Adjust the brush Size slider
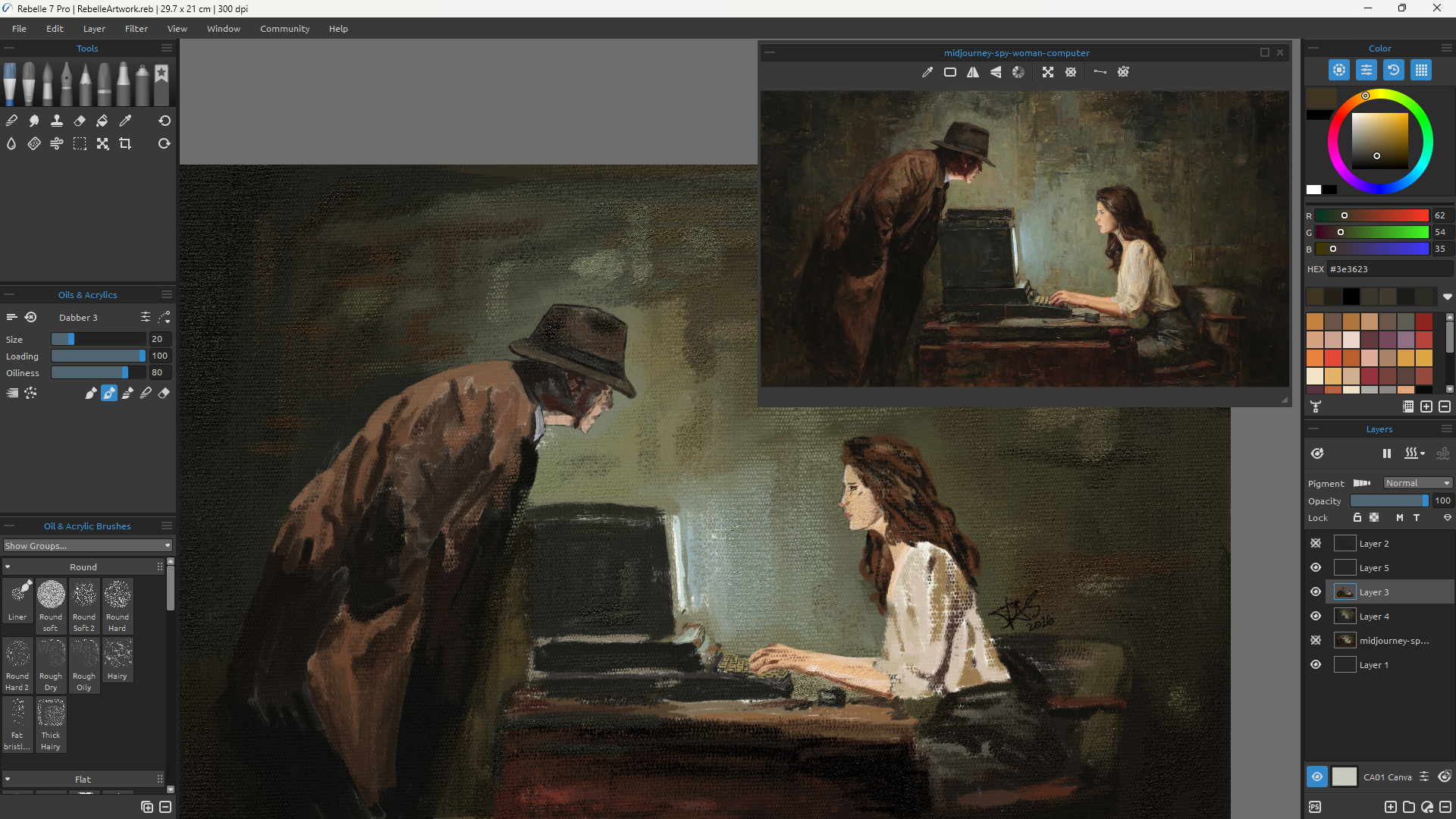 (99, 339)
